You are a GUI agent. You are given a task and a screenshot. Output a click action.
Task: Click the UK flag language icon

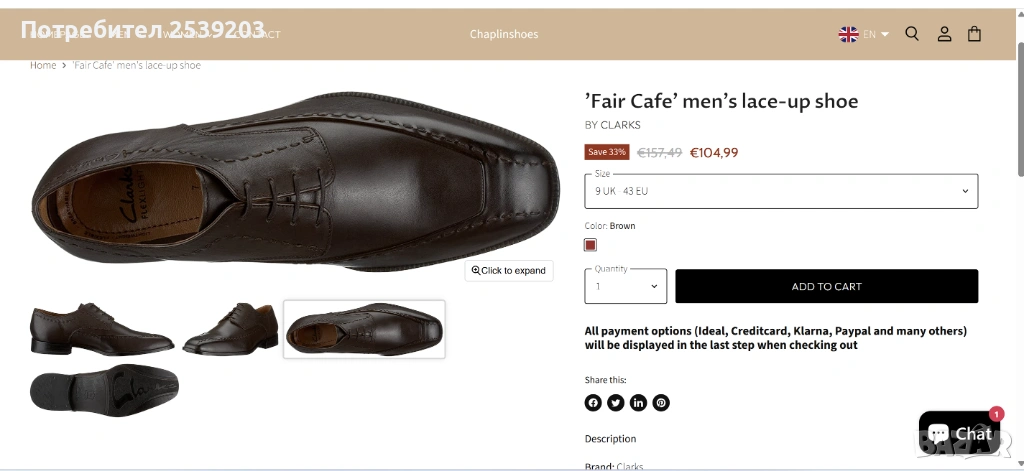click(848, 34)
